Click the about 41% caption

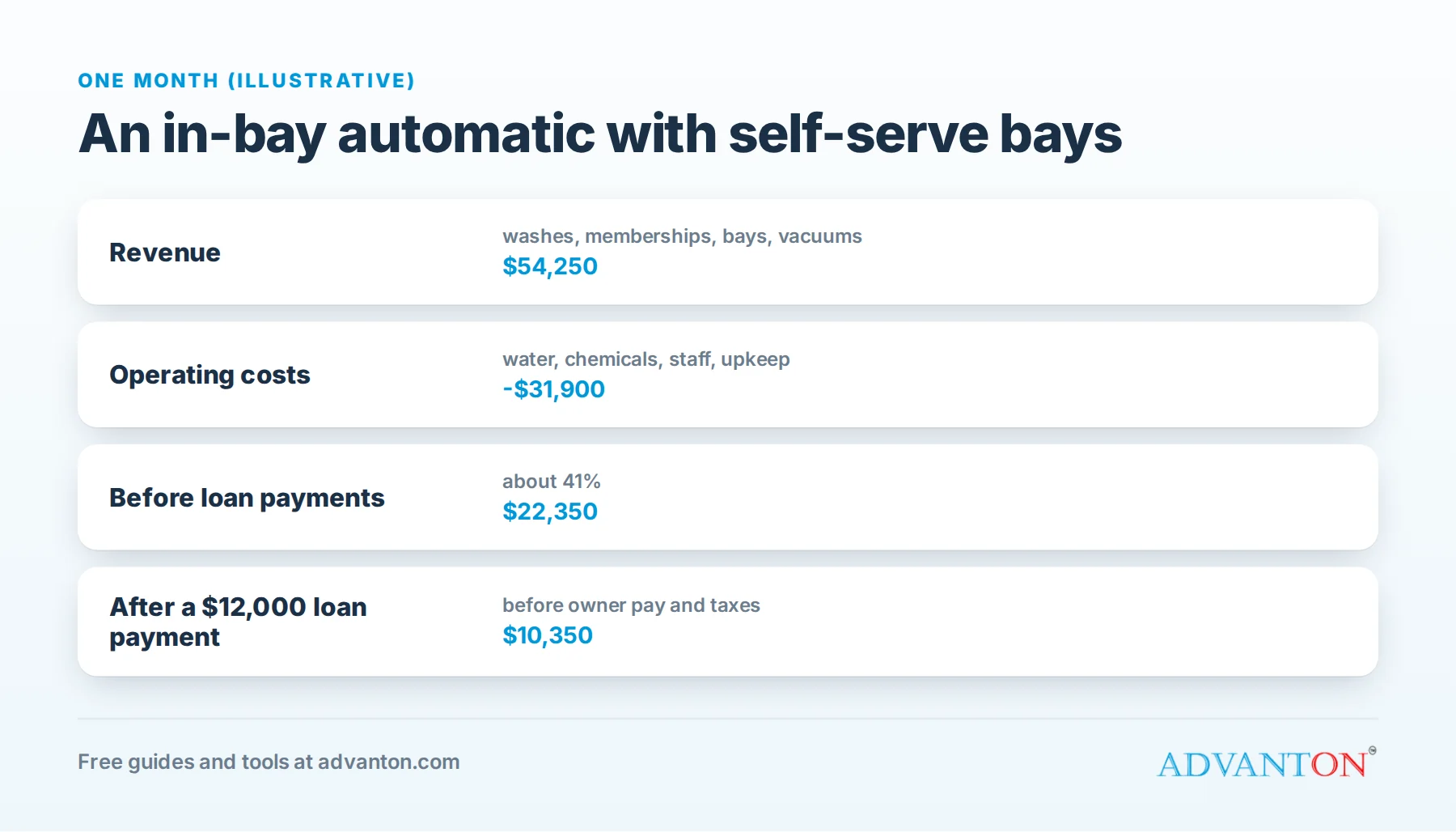552,482
